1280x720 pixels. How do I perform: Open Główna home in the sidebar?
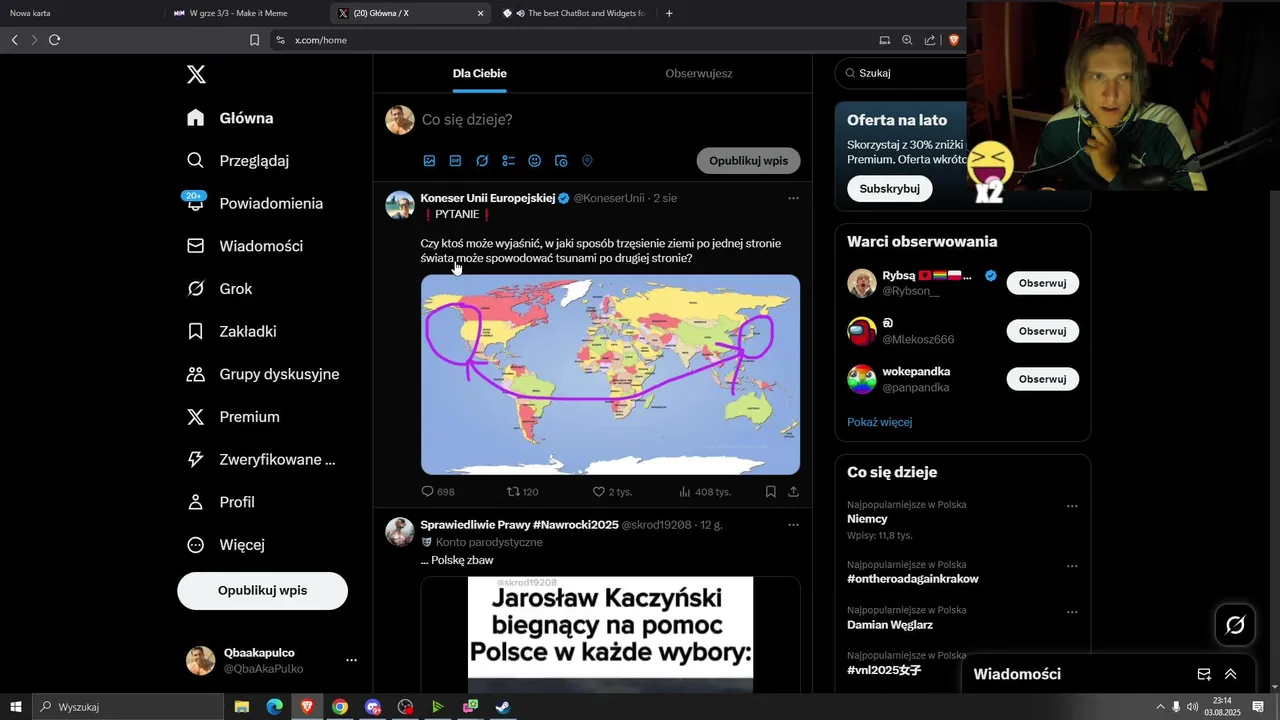click(230, 118)
